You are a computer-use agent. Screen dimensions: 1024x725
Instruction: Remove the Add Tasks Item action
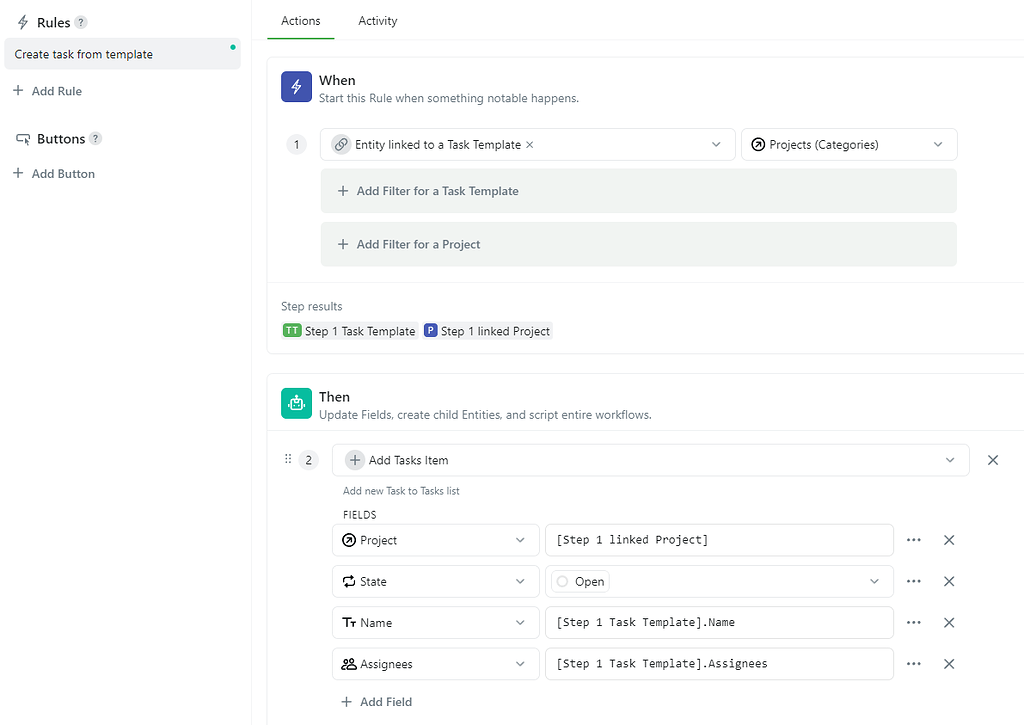(x=993, y=460)
